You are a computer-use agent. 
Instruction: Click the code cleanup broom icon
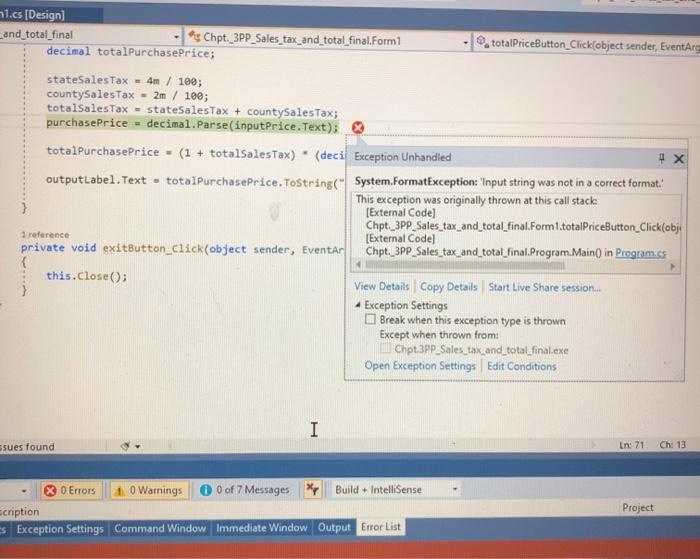click(125, 446)
